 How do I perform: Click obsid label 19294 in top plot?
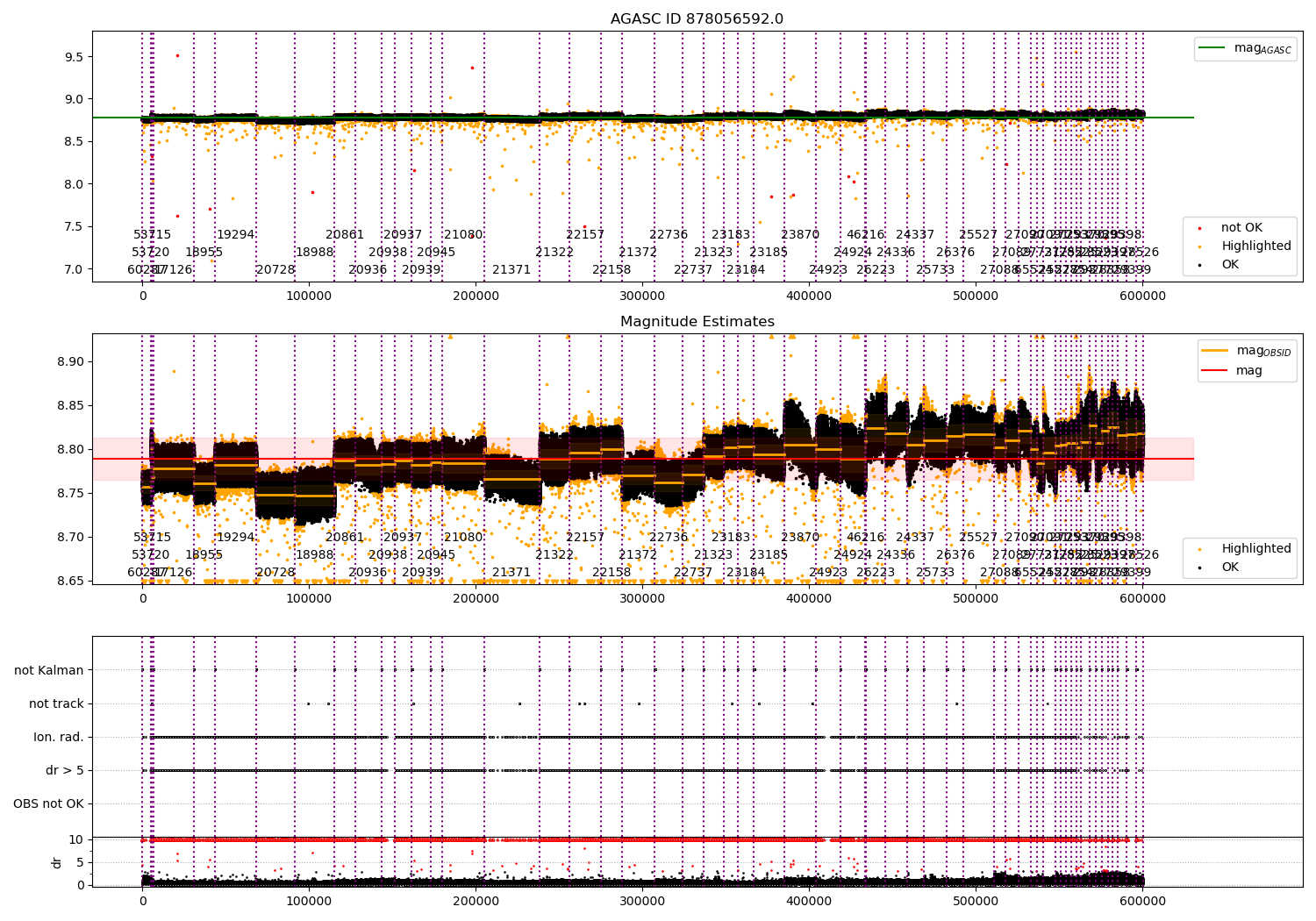[x=235, y=235]
